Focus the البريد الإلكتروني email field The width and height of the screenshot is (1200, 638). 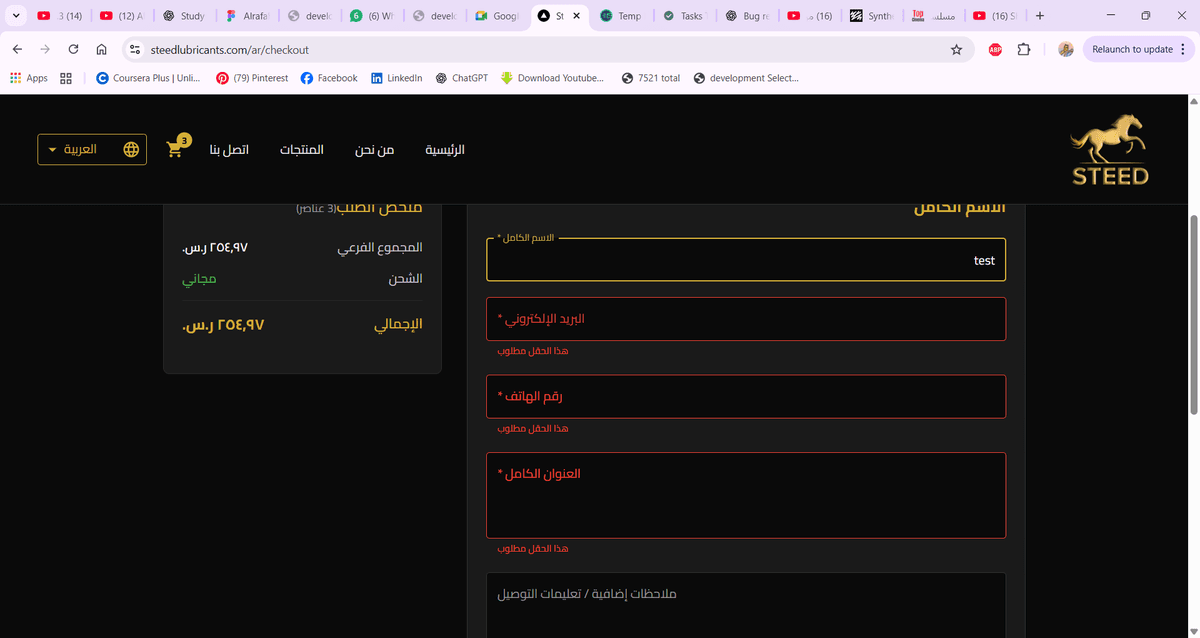tap(745, 319)
